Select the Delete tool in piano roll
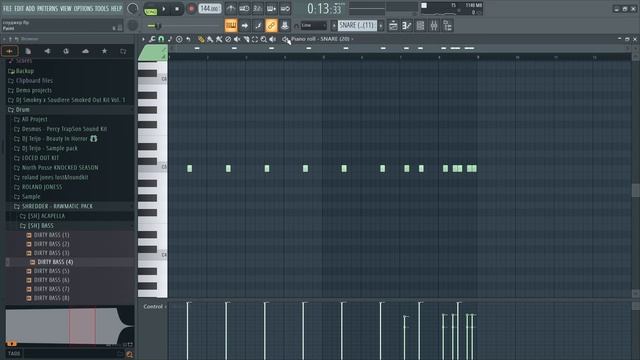Viewport: 640px width, 360px height. click(x=228, y=39)
